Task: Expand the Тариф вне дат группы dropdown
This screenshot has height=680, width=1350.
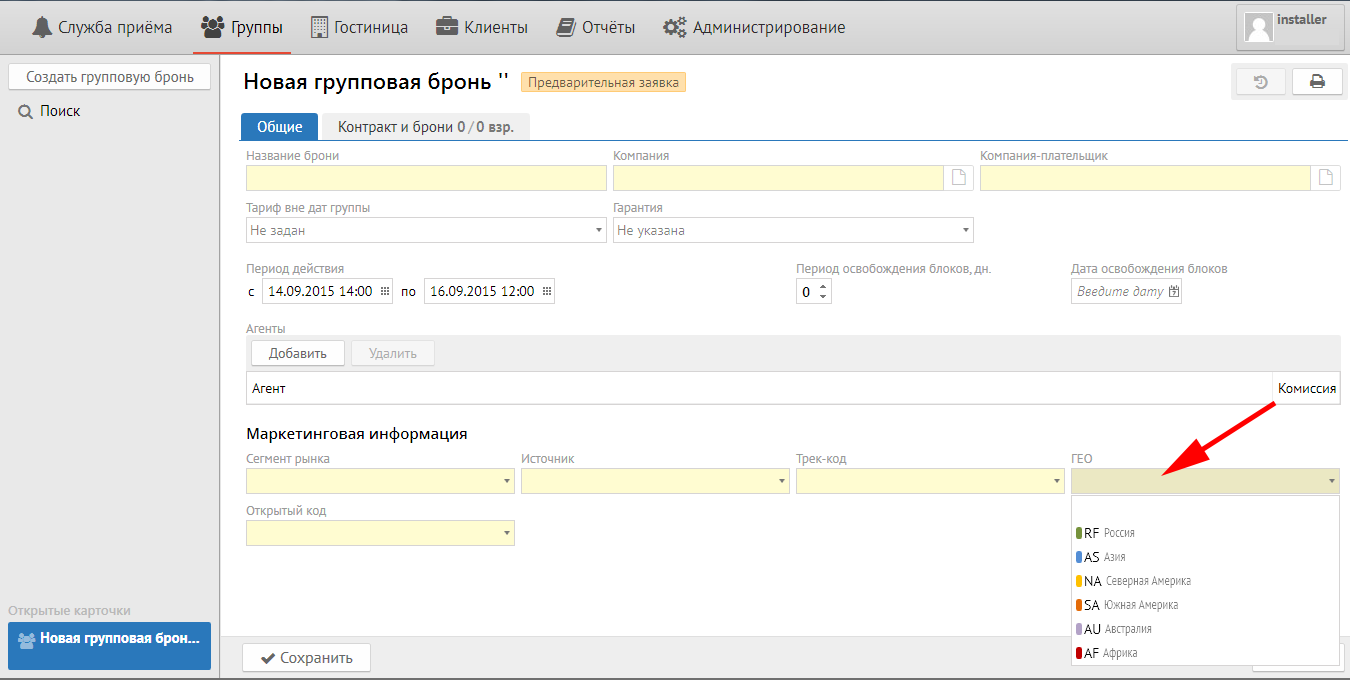Action: 426,230
